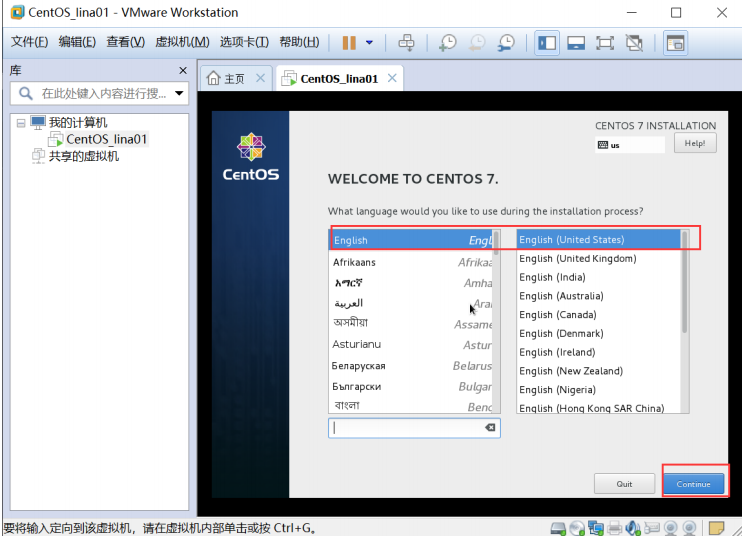This screenshot has width=742, height=536.
Task: Click the CD/DVD drive status icon
Action: [577, 528]
